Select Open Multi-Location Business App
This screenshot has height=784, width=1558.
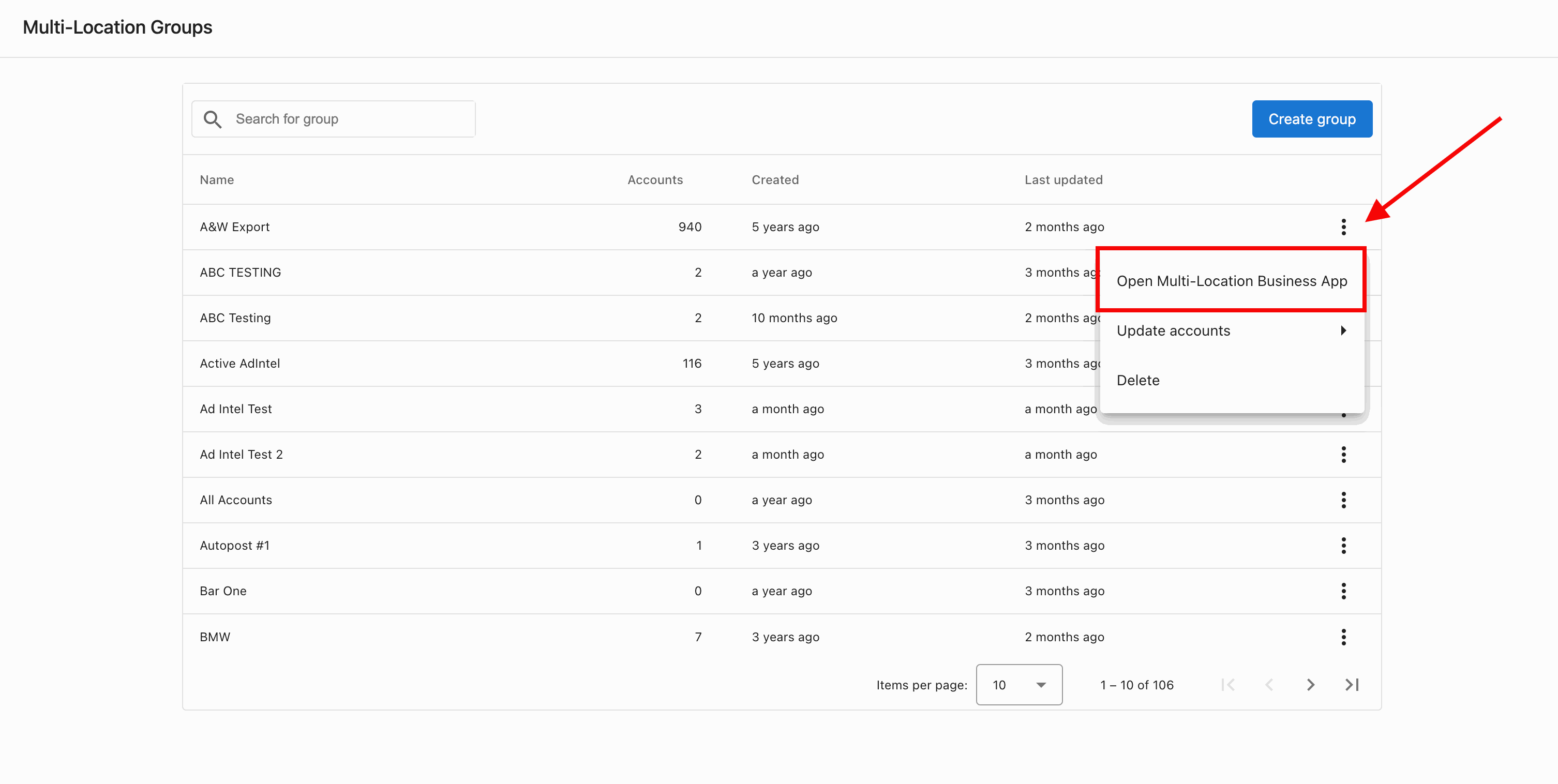coord(1232,281)
